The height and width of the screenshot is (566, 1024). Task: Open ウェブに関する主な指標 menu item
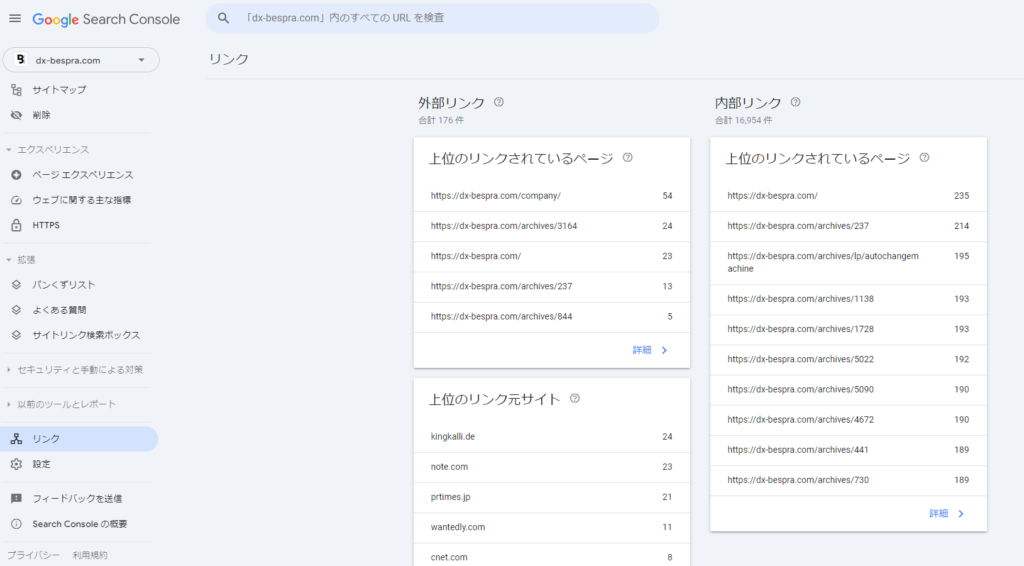[79, 200]
